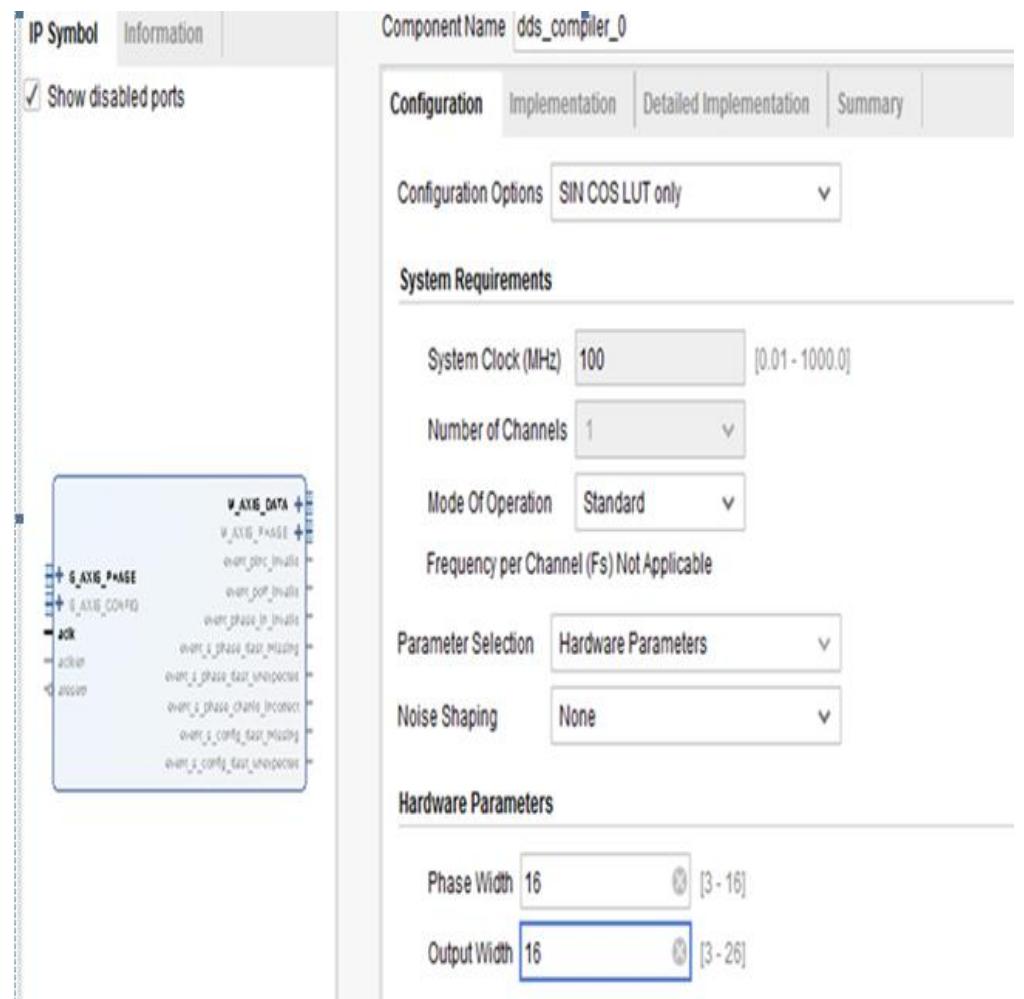Select the aclk port on IP symbol
1024x999 pixels.
point(66,633)
